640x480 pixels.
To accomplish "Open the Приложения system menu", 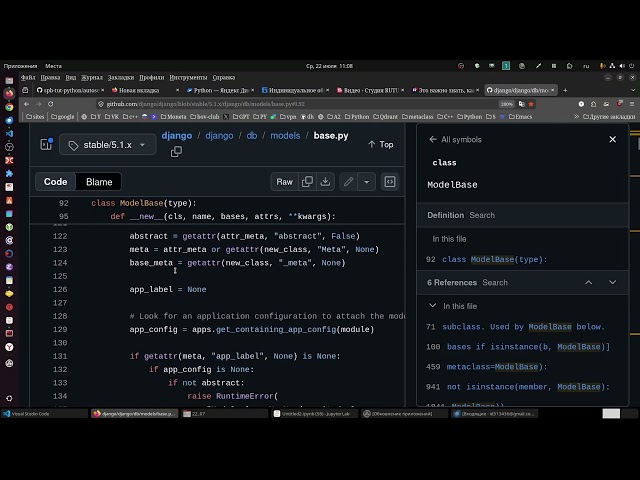I will pyautogui.click(x=20, y=66).
